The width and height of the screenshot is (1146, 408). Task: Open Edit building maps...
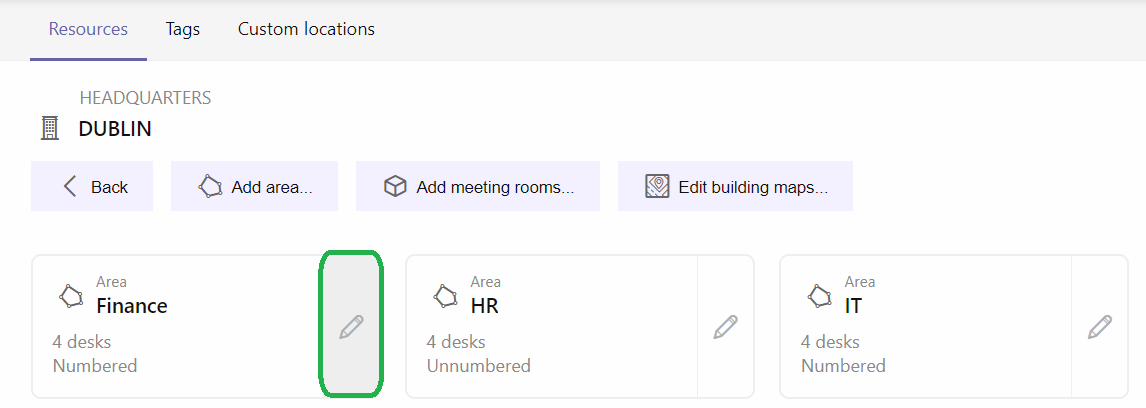pyautogui.click(x=735, y=186)
